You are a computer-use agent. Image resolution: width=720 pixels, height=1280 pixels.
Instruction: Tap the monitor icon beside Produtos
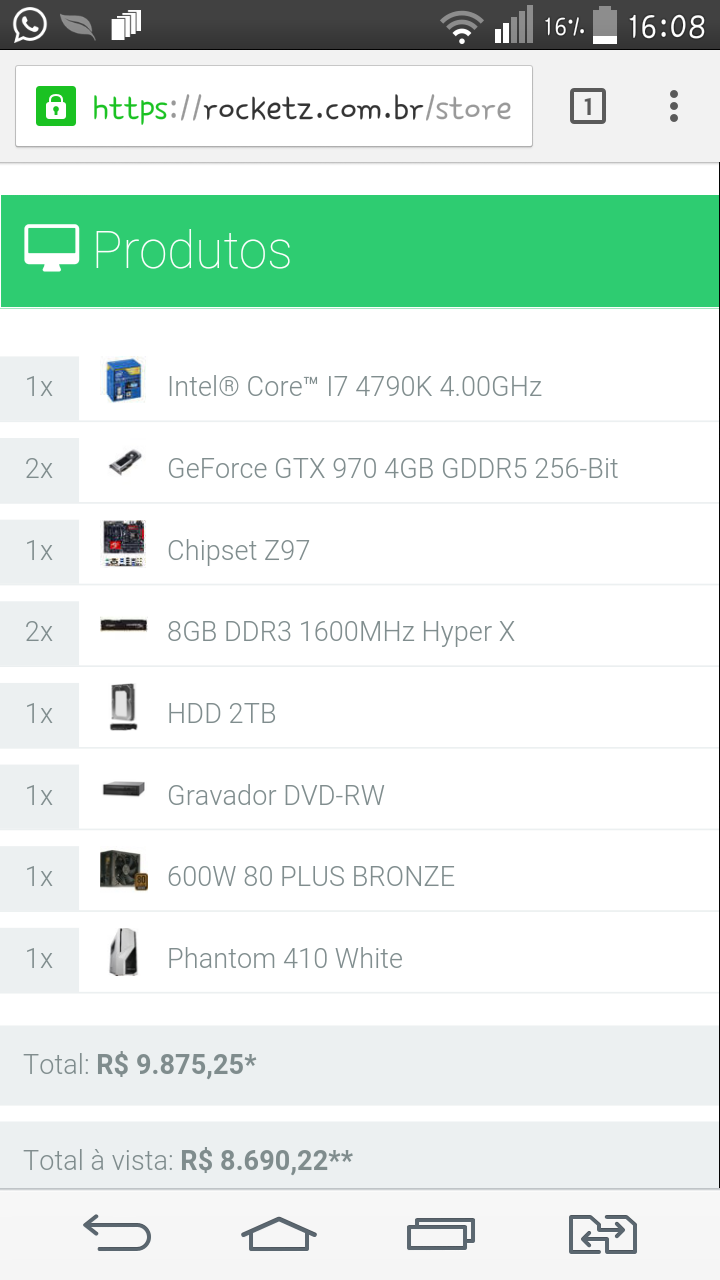[52, 249]
